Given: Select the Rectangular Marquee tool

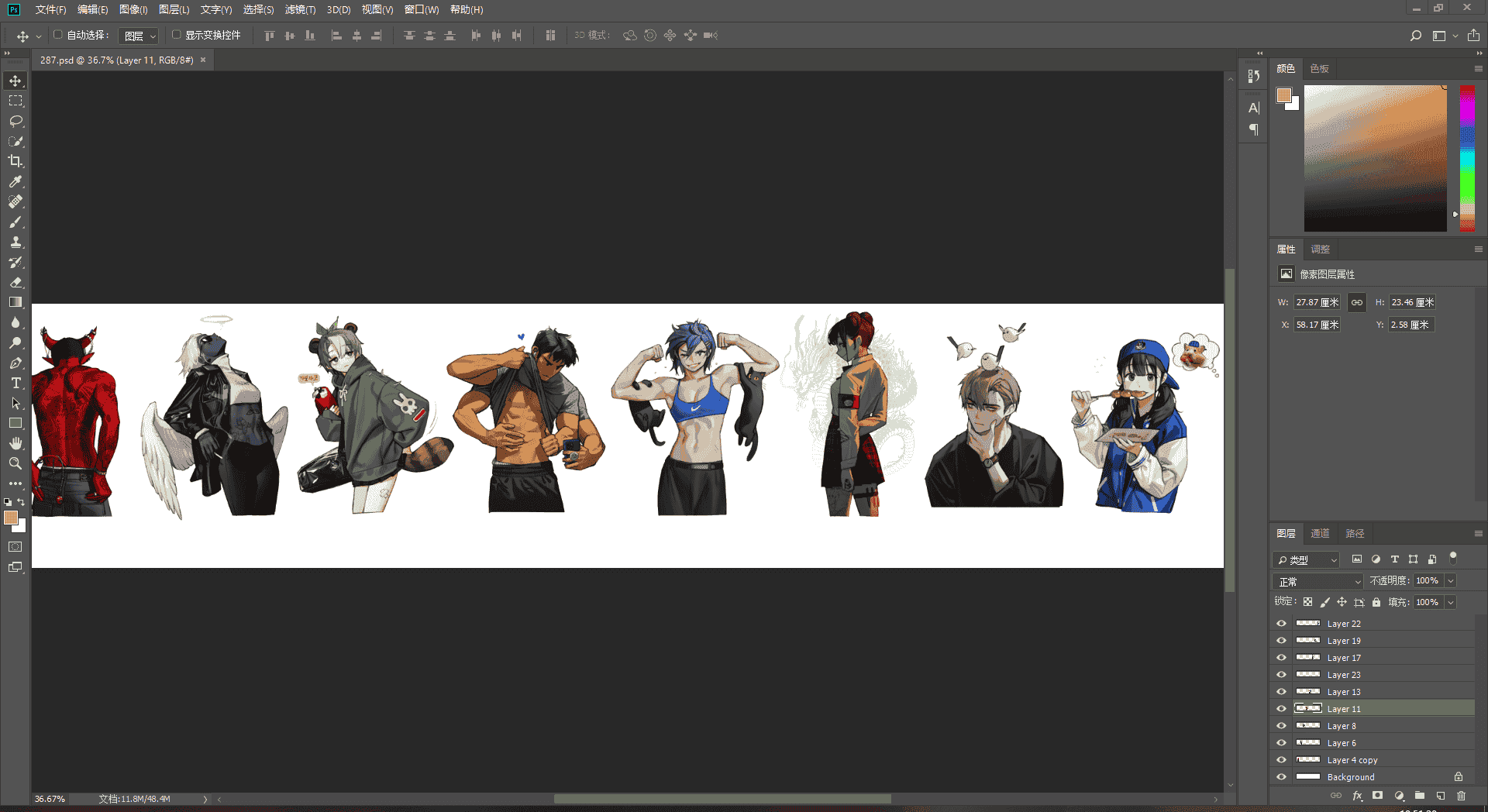Looking at the screenshot, I should pos(15,101).
